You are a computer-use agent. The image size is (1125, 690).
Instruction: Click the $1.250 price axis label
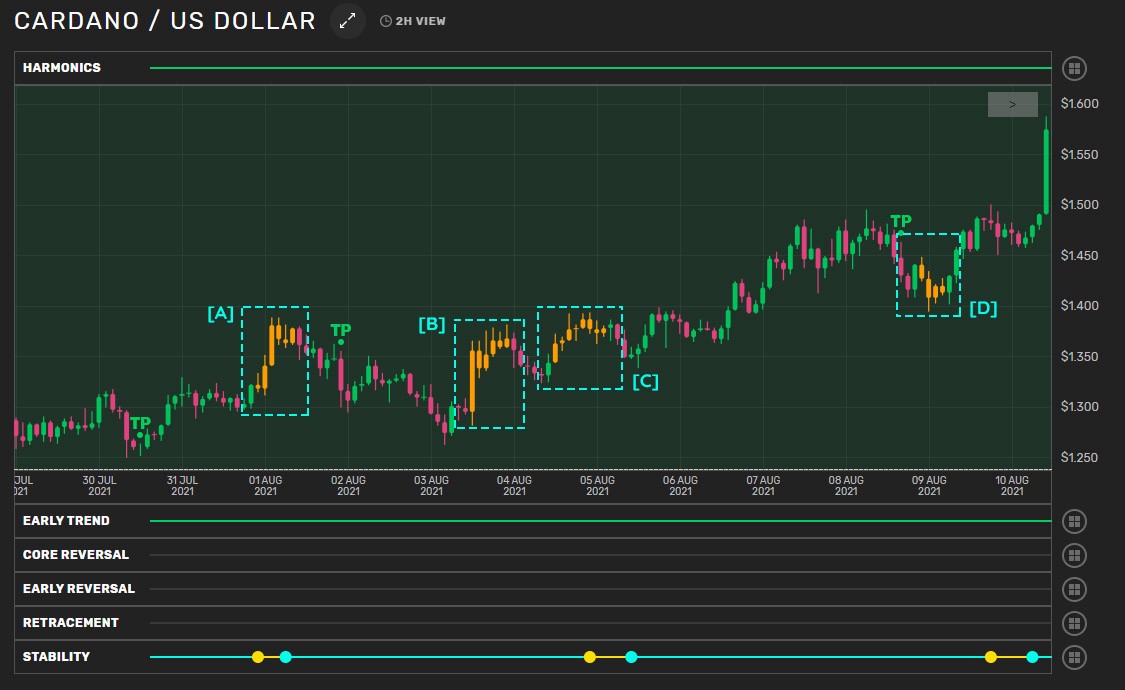point(1080,458)
